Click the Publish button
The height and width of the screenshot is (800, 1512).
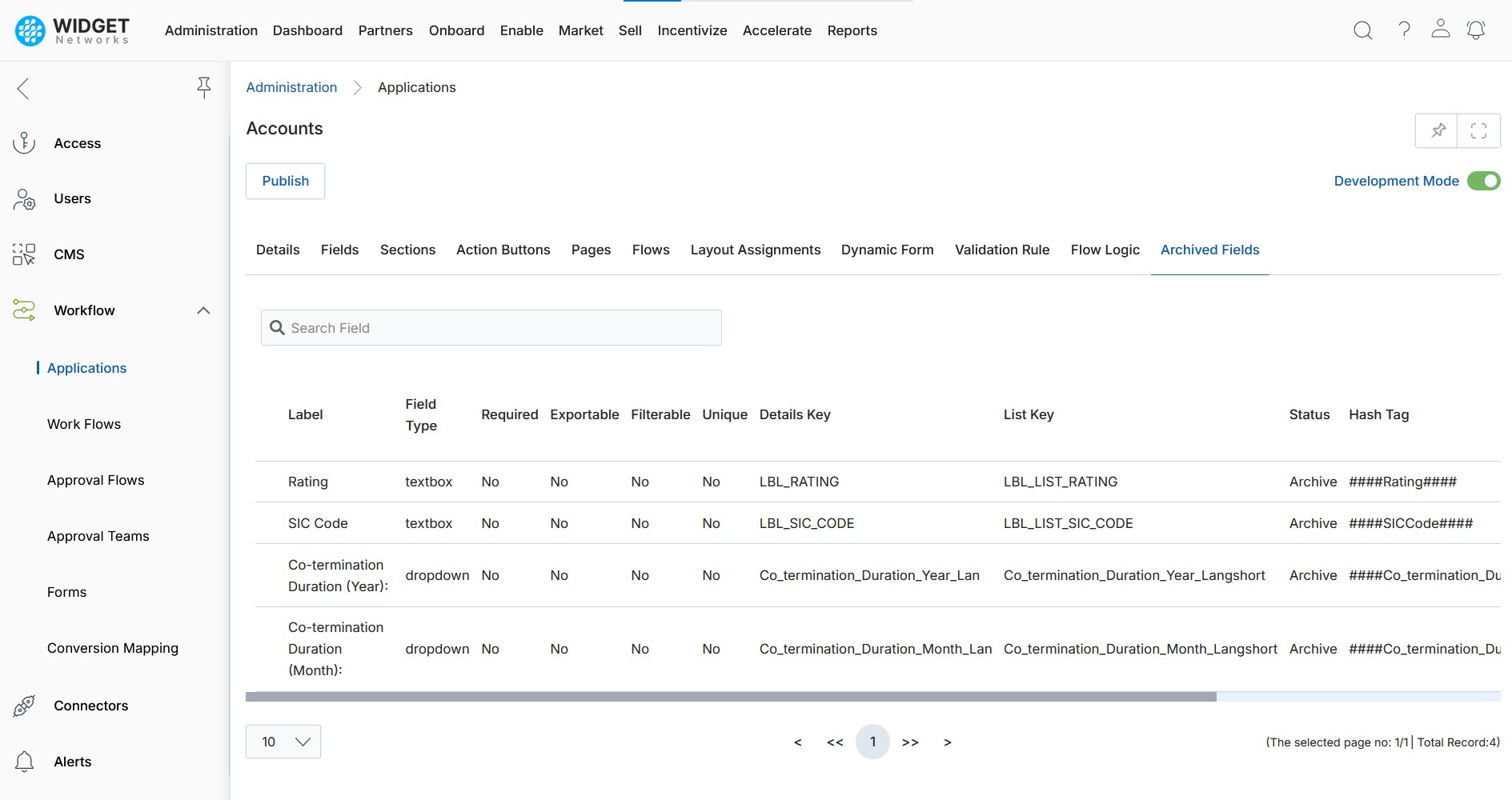click(x=285, y=181)
